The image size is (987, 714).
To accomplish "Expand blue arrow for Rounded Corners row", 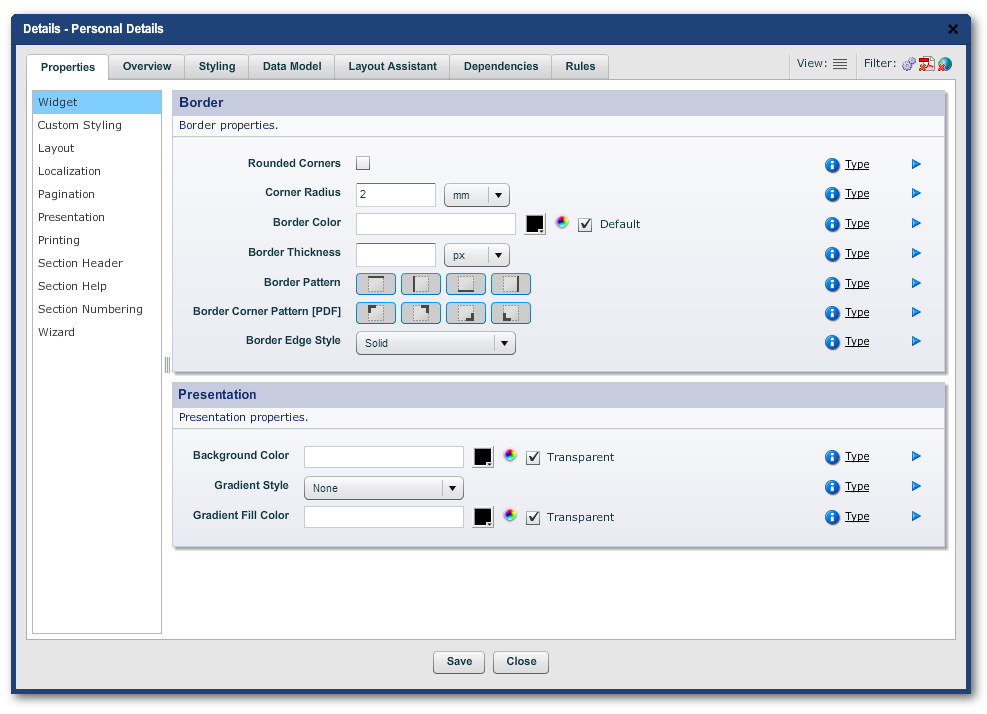I will coord(916,164).
